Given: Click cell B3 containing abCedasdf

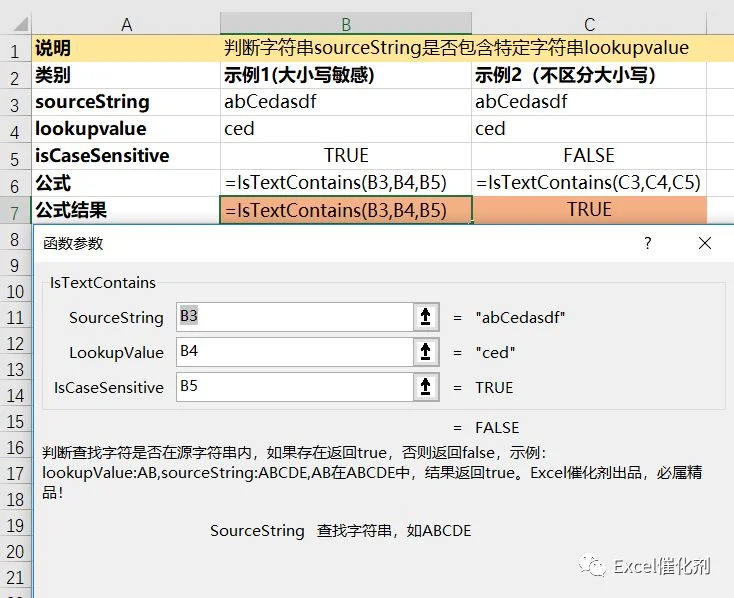Looking at the screenshot, I should (x=346, y=102).
